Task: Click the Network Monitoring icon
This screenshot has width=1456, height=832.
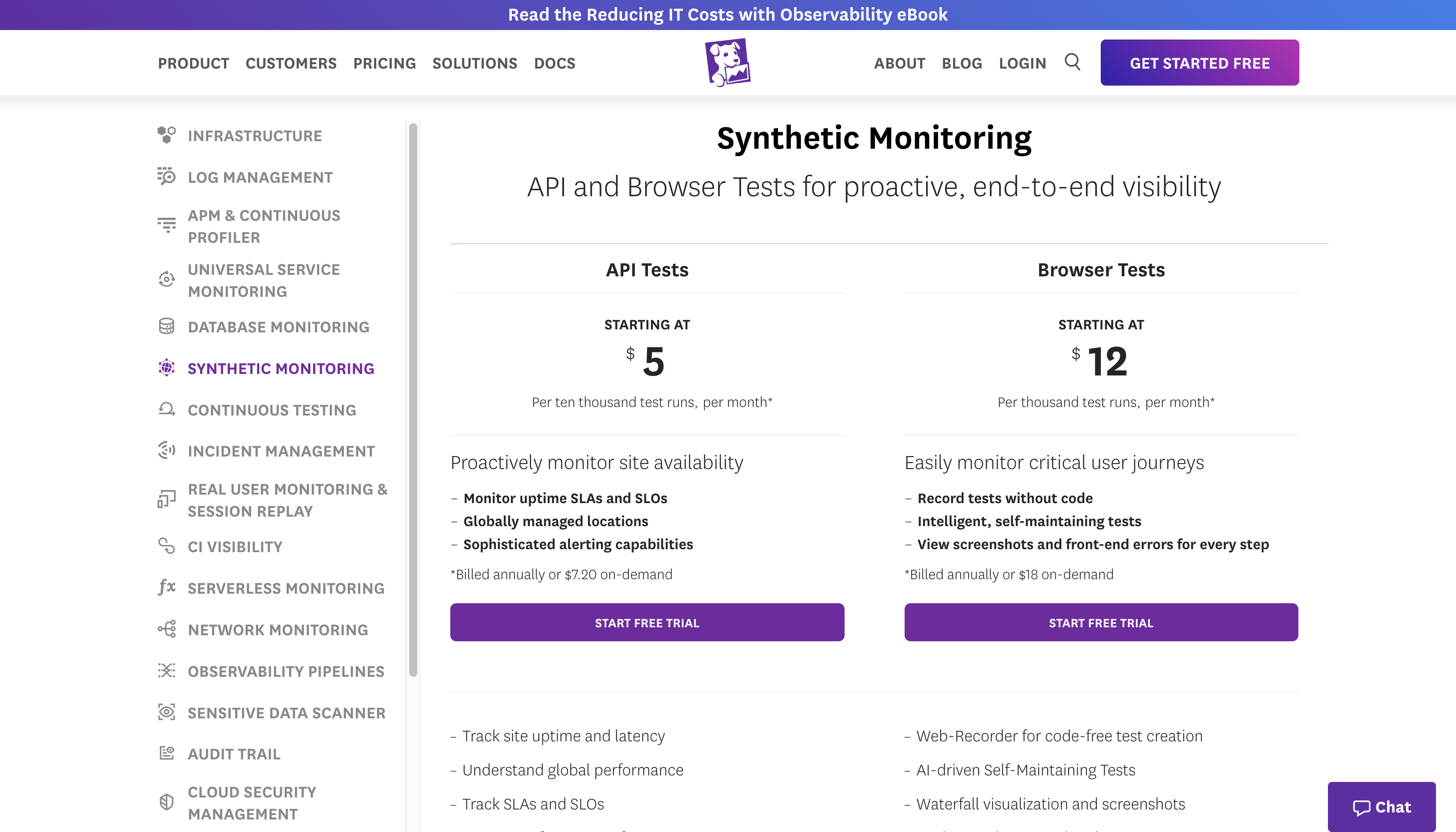Action: pyautogui.click(x=166, y=628)
